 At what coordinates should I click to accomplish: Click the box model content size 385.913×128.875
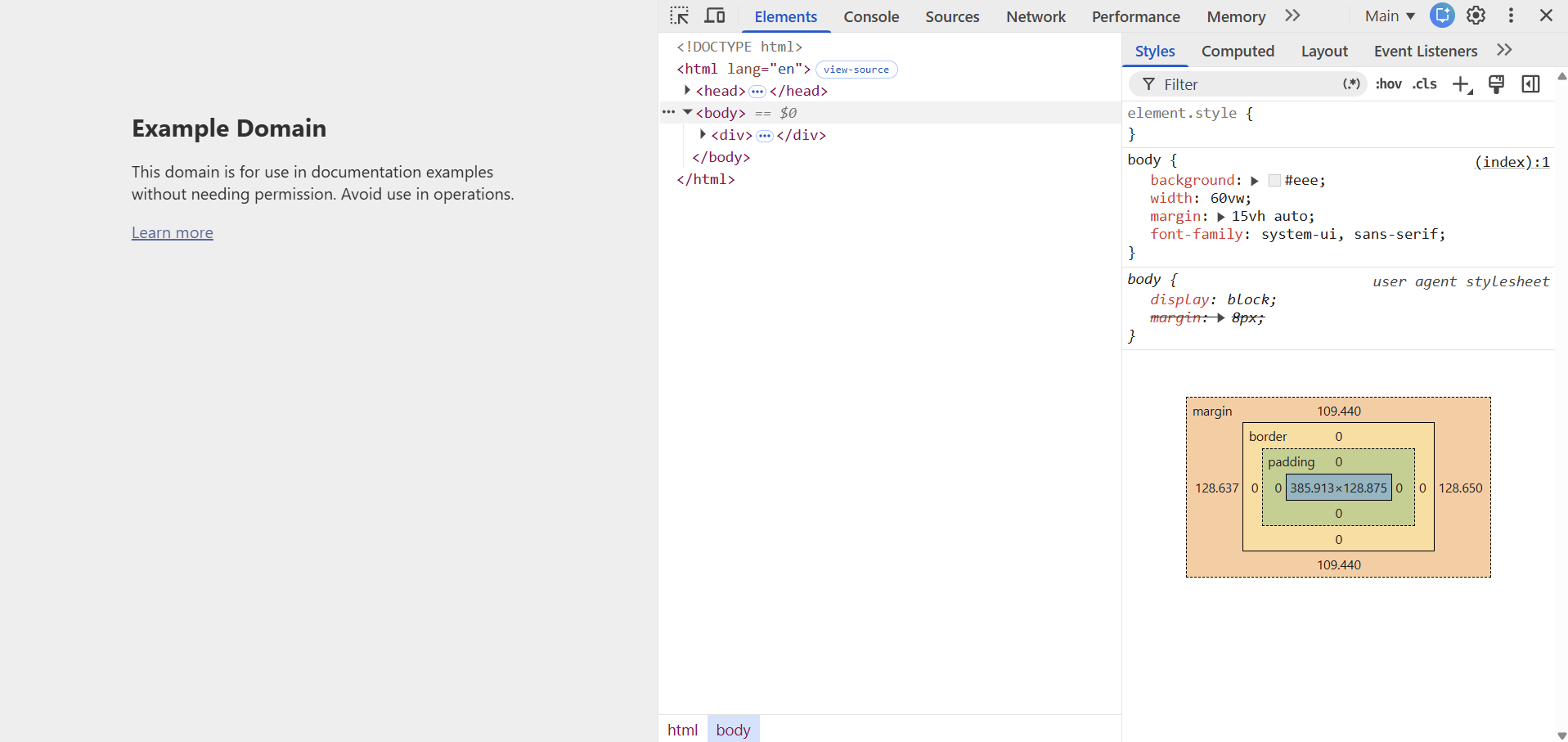pyautogui.click(x=1338, y=488)
